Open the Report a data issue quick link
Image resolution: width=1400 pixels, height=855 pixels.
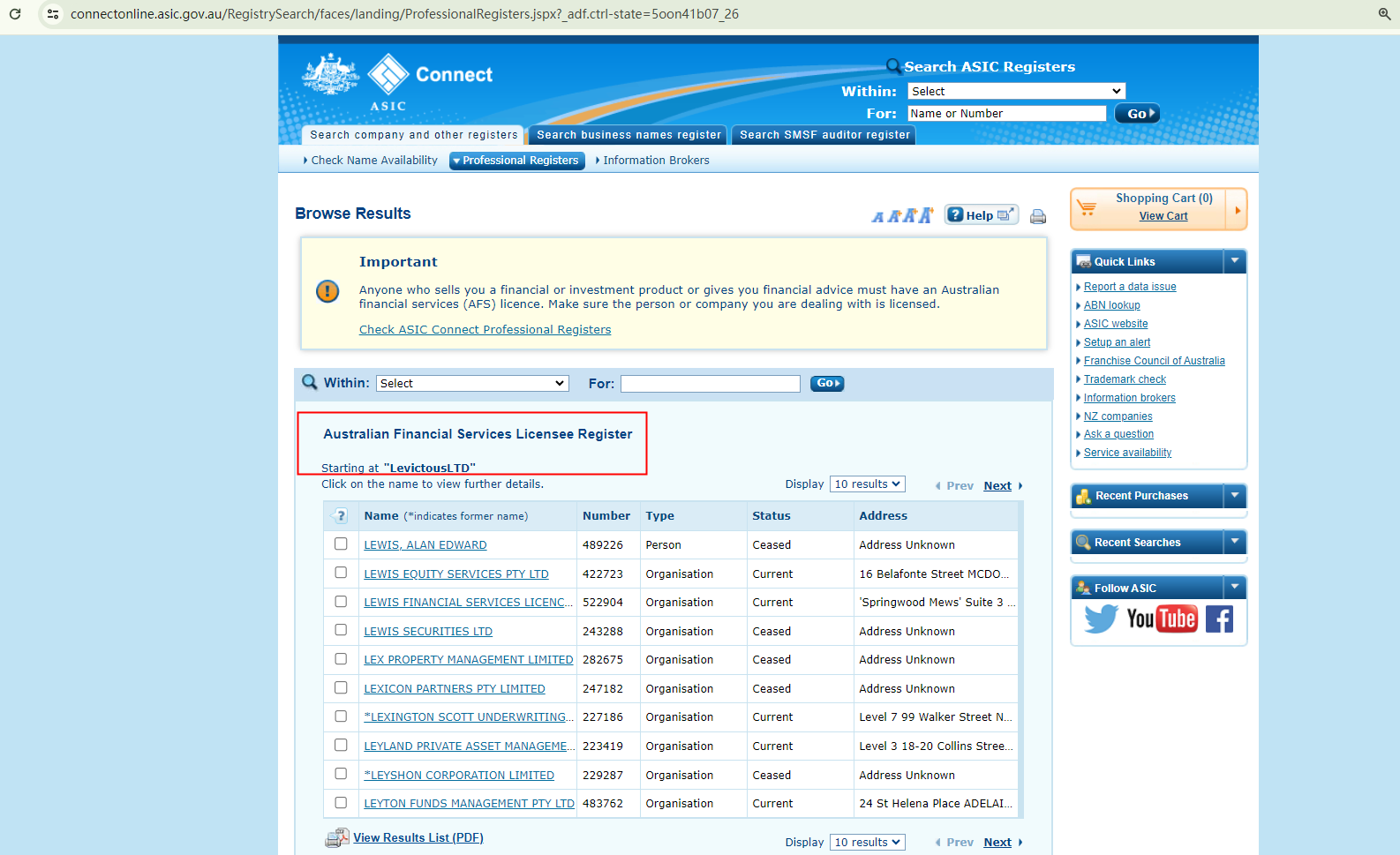pos(1130,287)
